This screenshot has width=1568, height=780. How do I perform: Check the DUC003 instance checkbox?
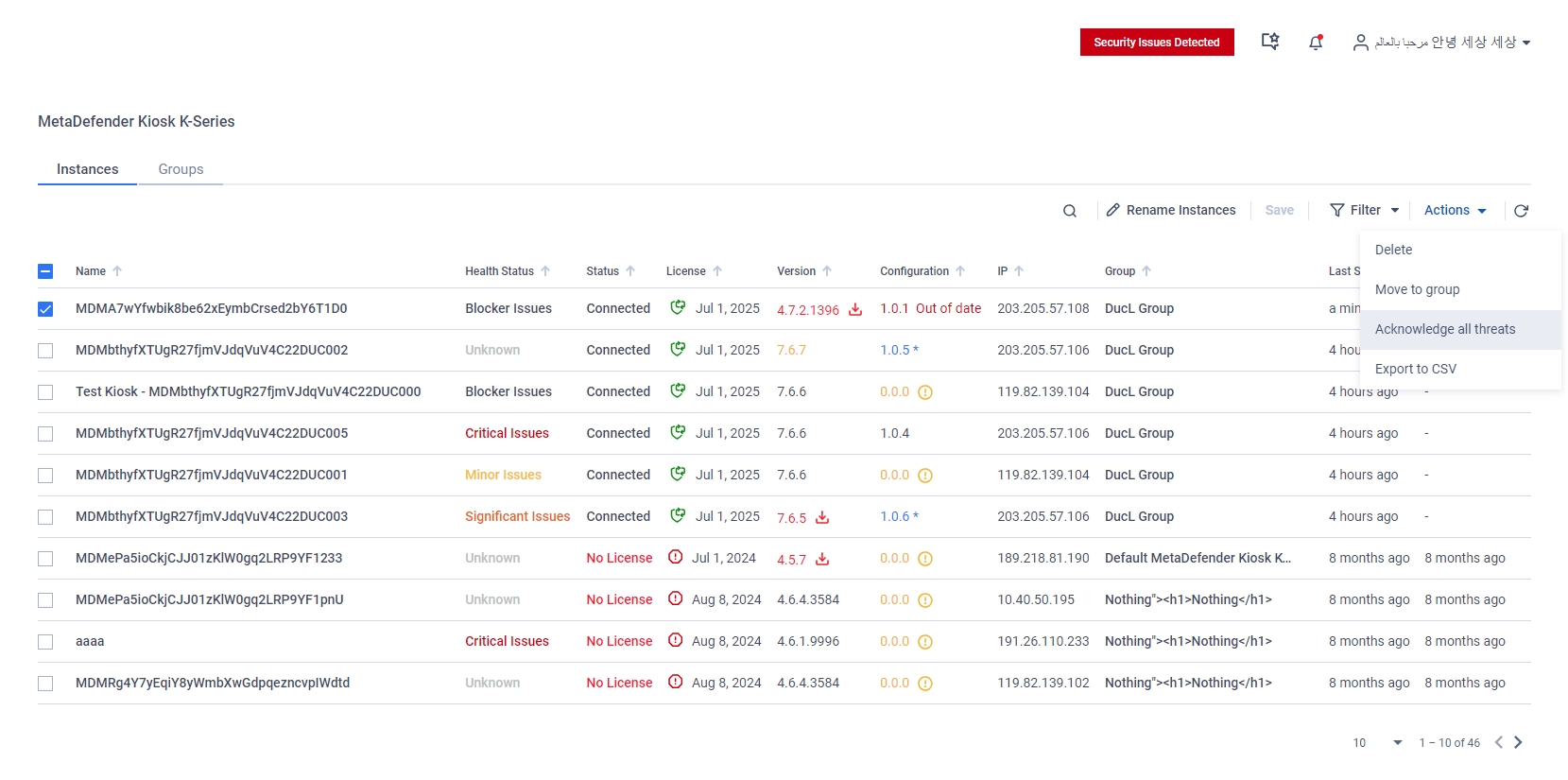[45, 517]
